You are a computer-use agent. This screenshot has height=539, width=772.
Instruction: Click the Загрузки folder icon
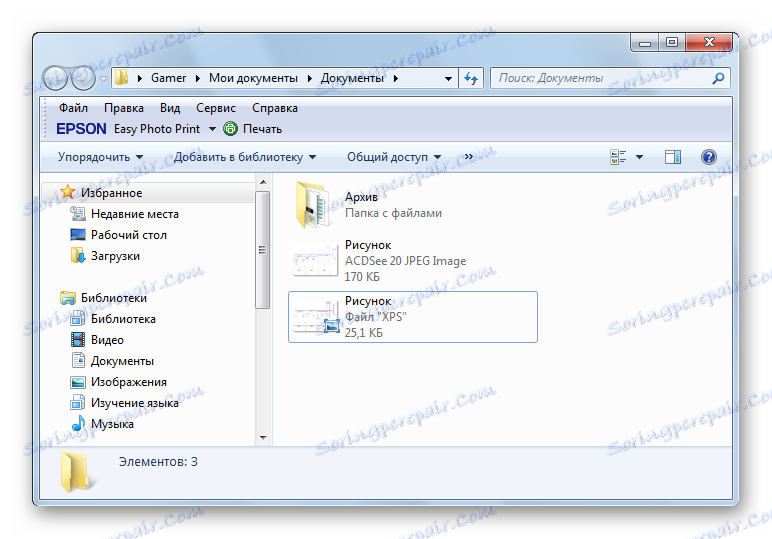pyautogui.click(x=77, y=255)
